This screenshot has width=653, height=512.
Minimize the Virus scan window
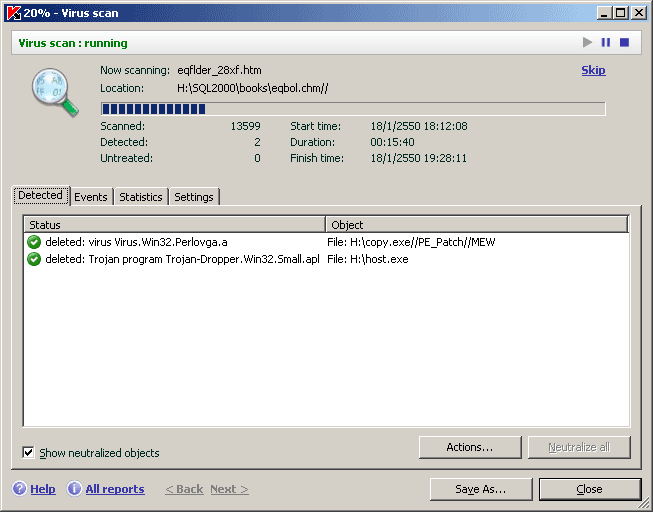[x=604, y=13]
